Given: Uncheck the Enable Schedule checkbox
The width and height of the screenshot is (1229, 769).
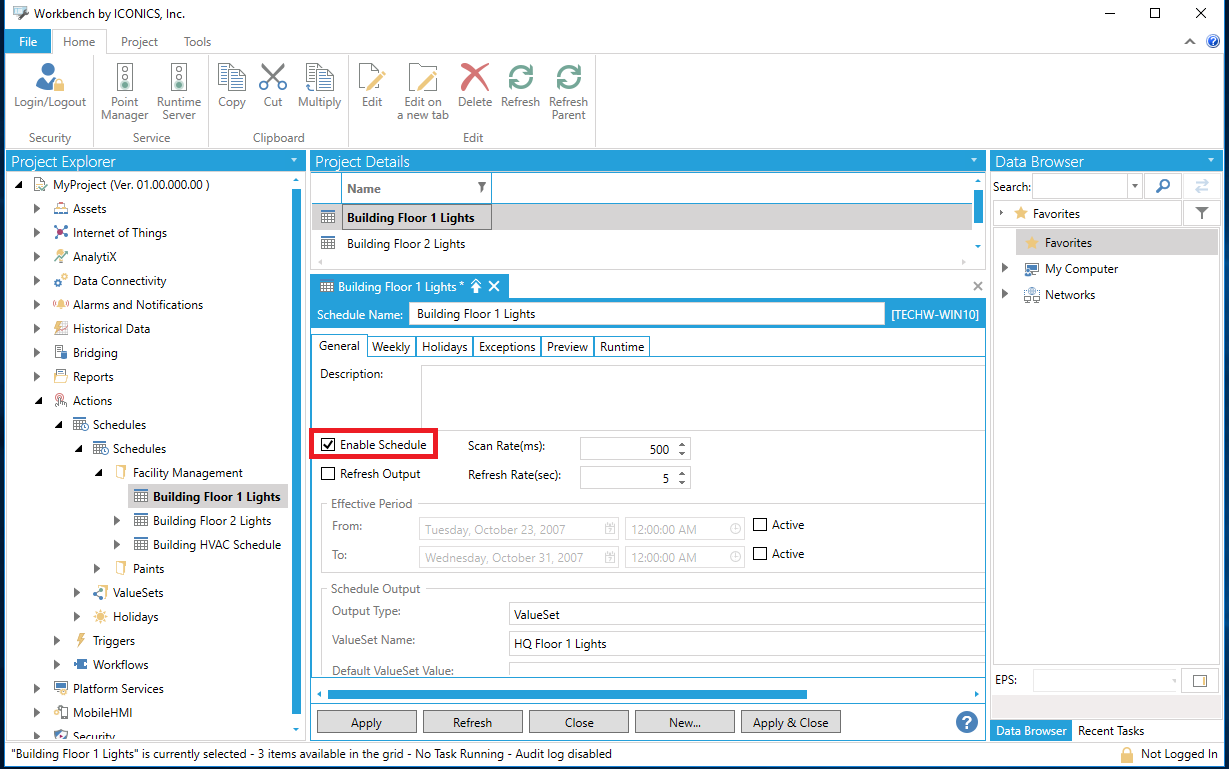Looking at the screenshot, I should [x=328, y=445].
